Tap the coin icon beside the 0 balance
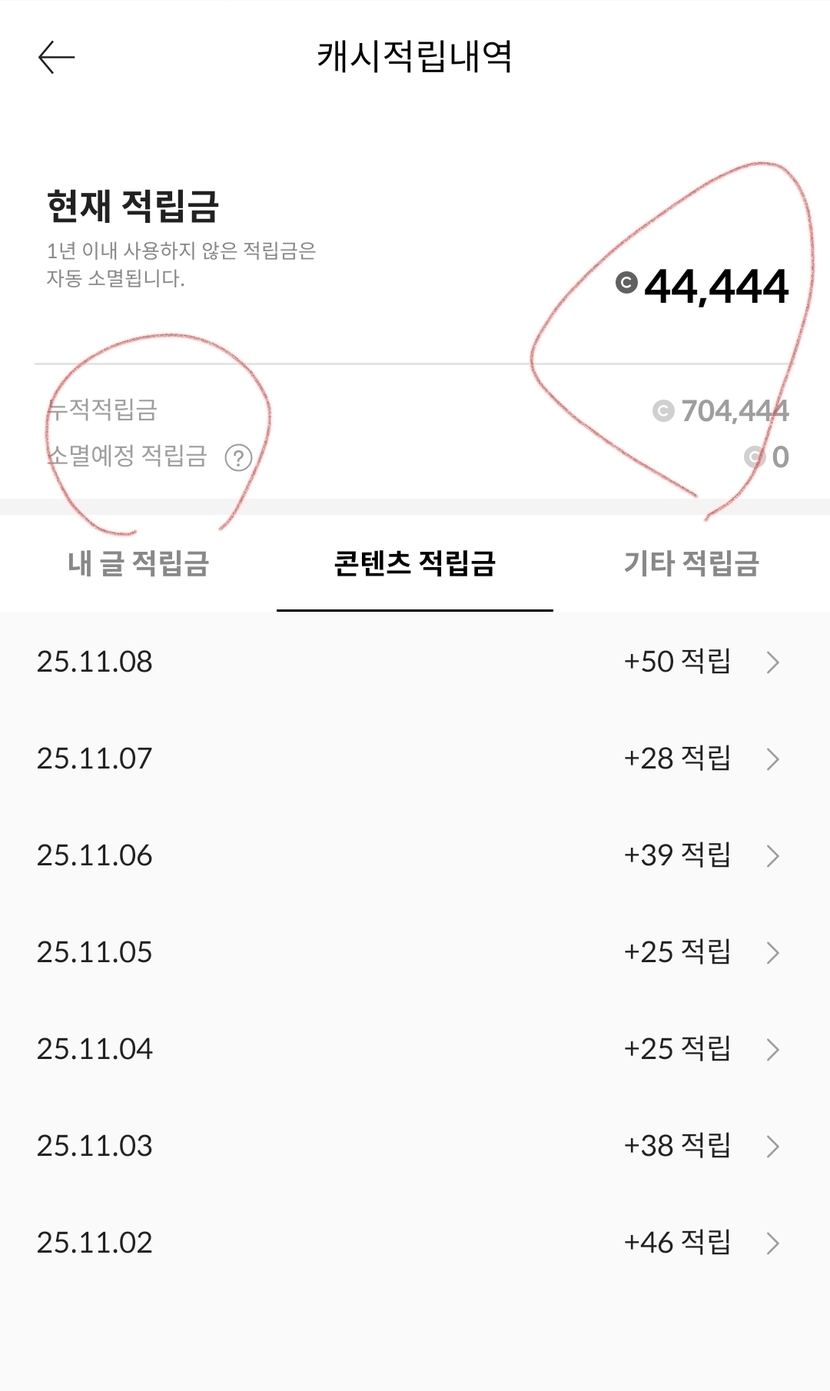This screenshot has width=830, height=1391. click(755, 457)
